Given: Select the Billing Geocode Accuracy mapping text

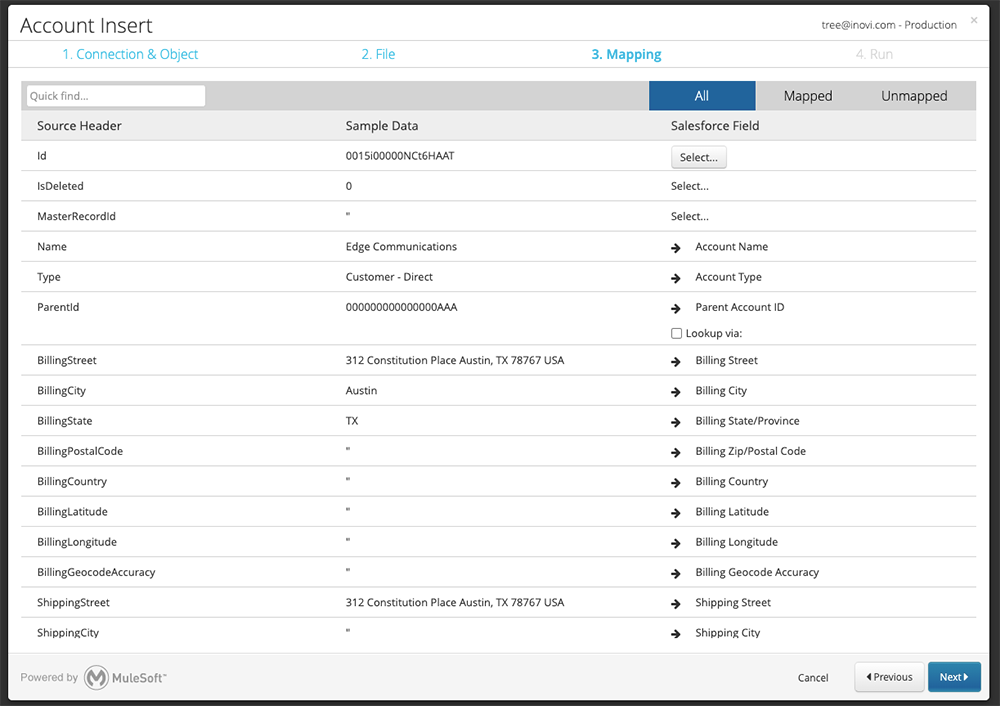Looking at the screenshot, I should 757,572.
